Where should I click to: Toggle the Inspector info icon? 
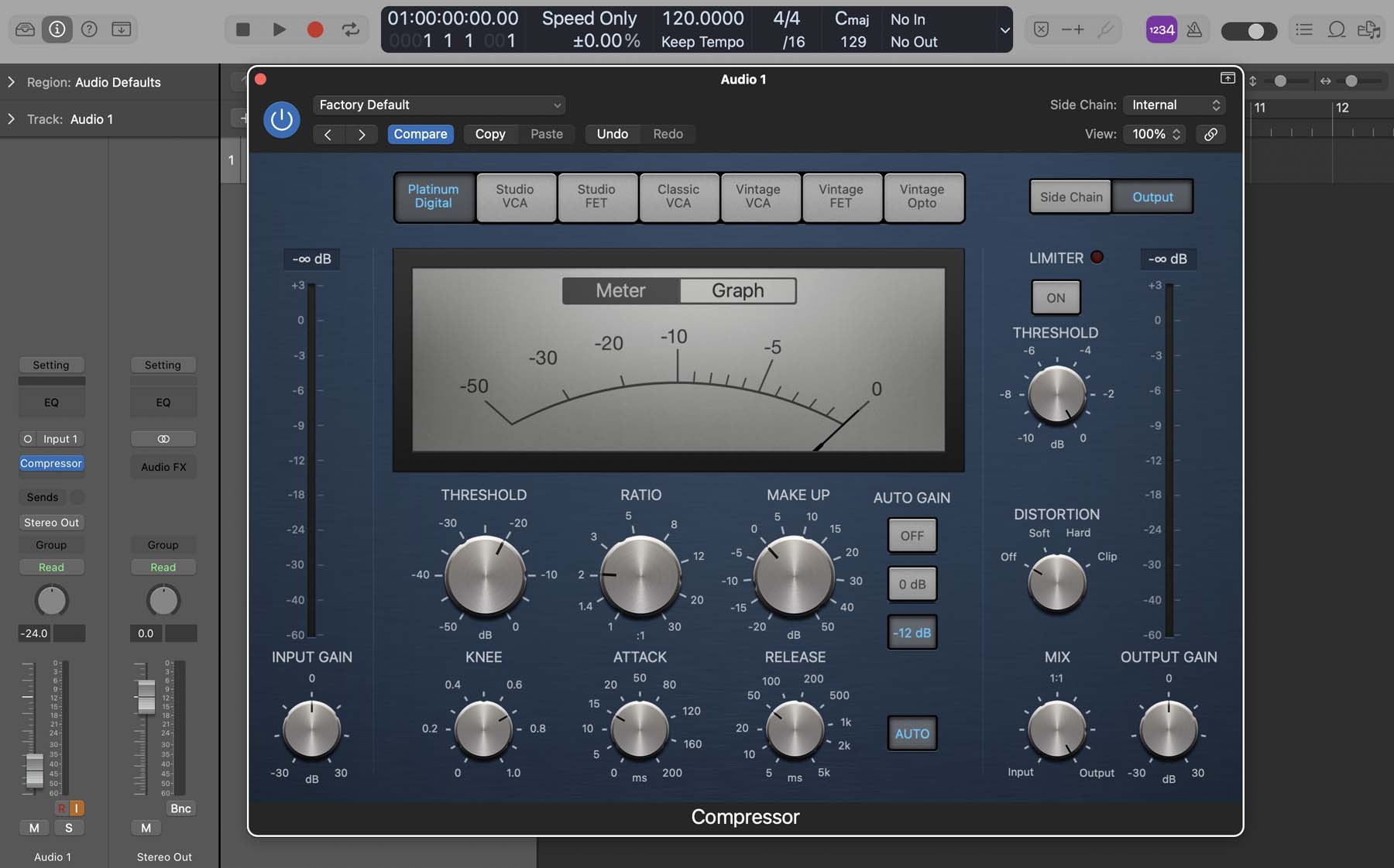57,29
